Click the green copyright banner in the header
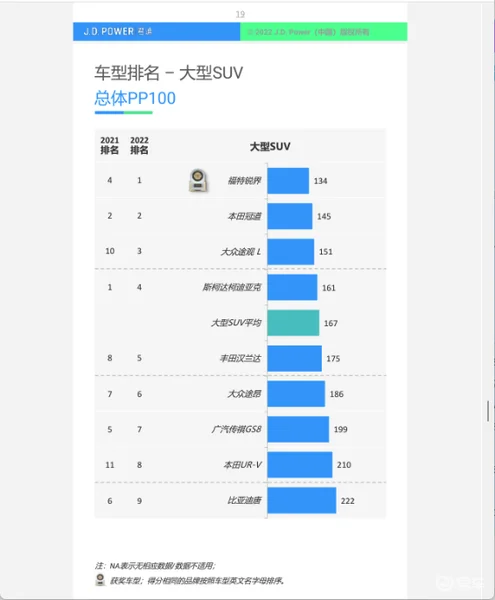The image size is (495, 600). (324, 31)
